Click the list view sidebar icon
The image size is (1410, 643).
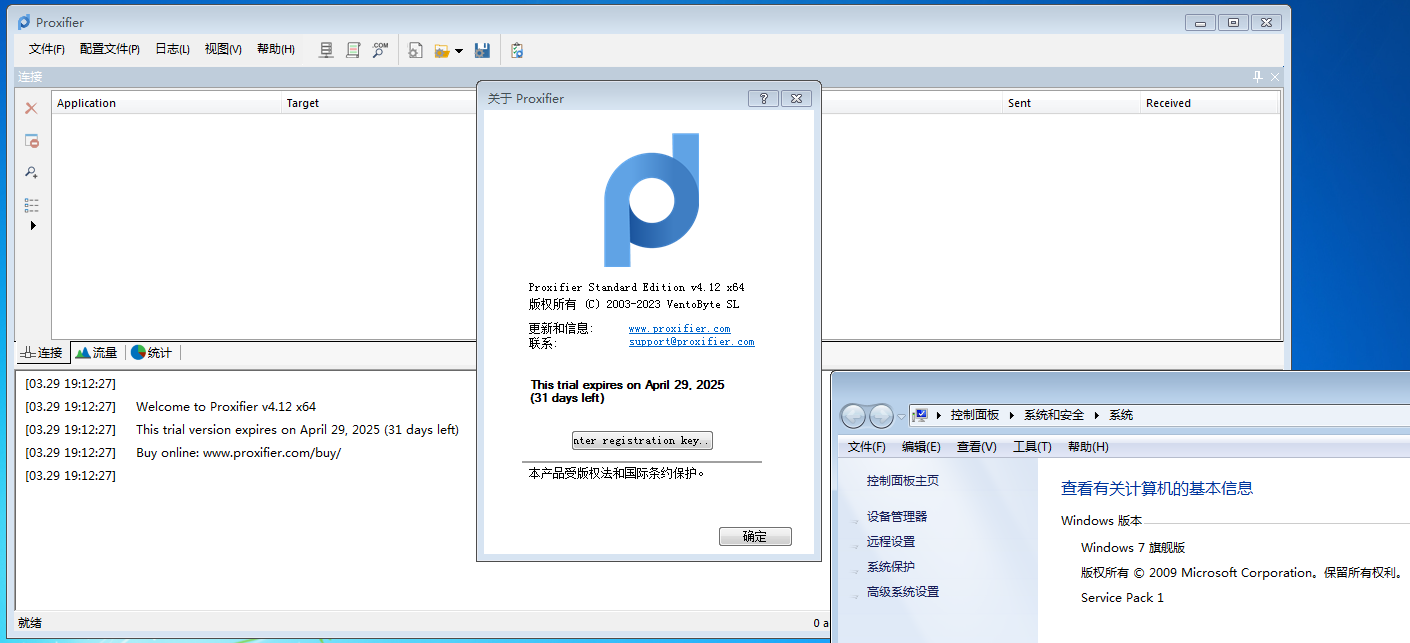click(x=31, y=204)
